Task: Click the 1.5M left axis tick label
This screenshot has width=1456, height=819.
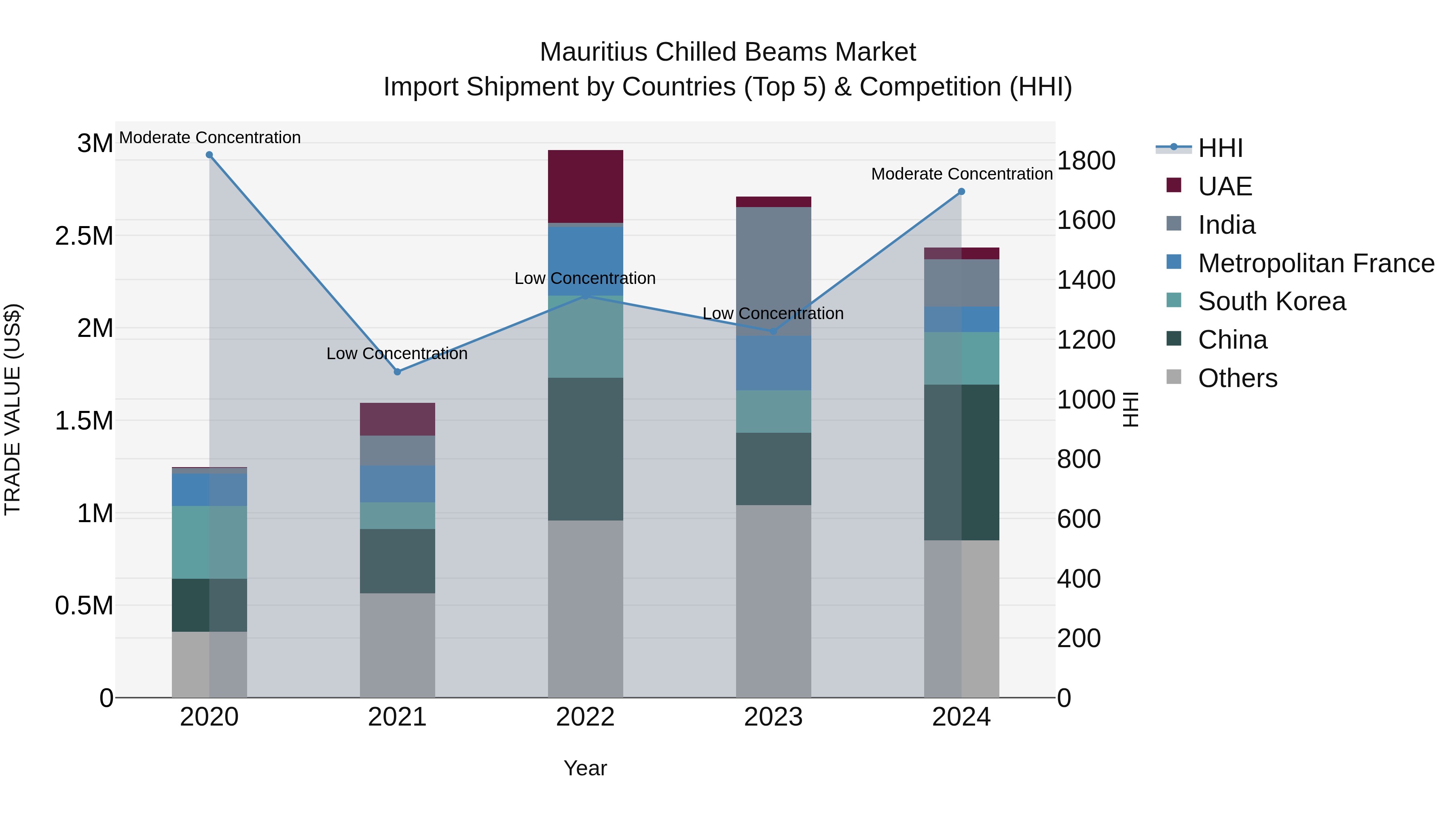Action: click(84, 421)
